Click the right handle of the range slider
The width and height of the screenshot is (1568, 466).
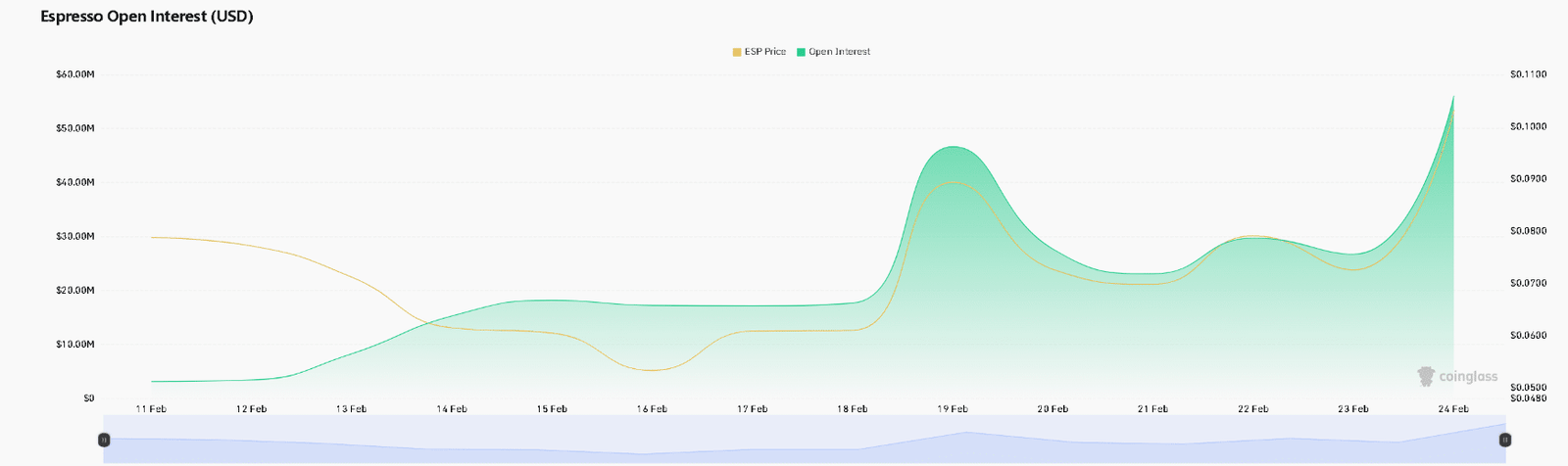1505,440
